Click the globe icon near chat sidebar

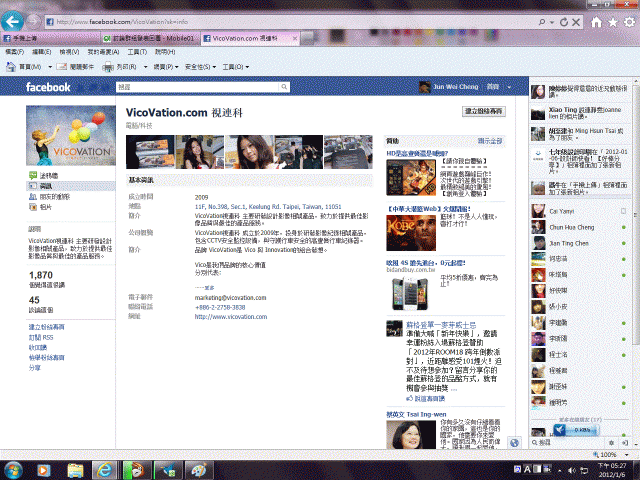[x=514, y=443]
